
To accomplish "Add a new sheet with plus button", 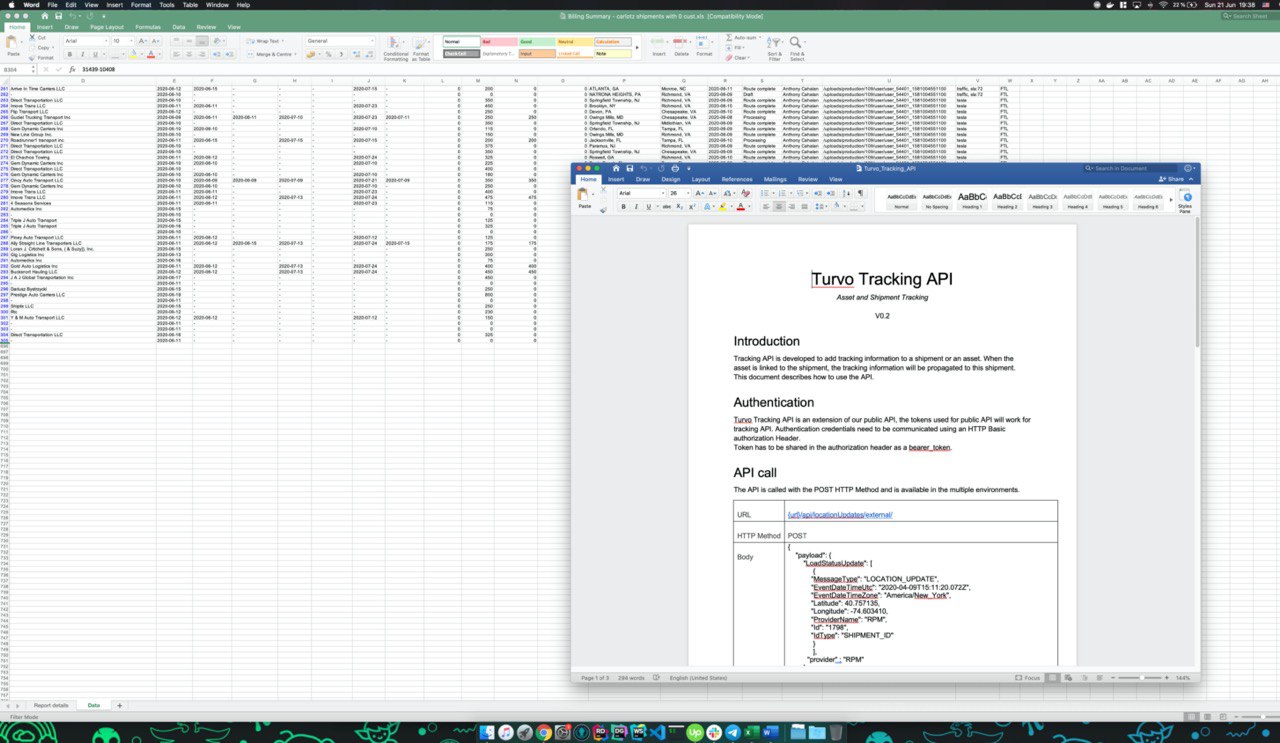I will click(x=119, y=705).
